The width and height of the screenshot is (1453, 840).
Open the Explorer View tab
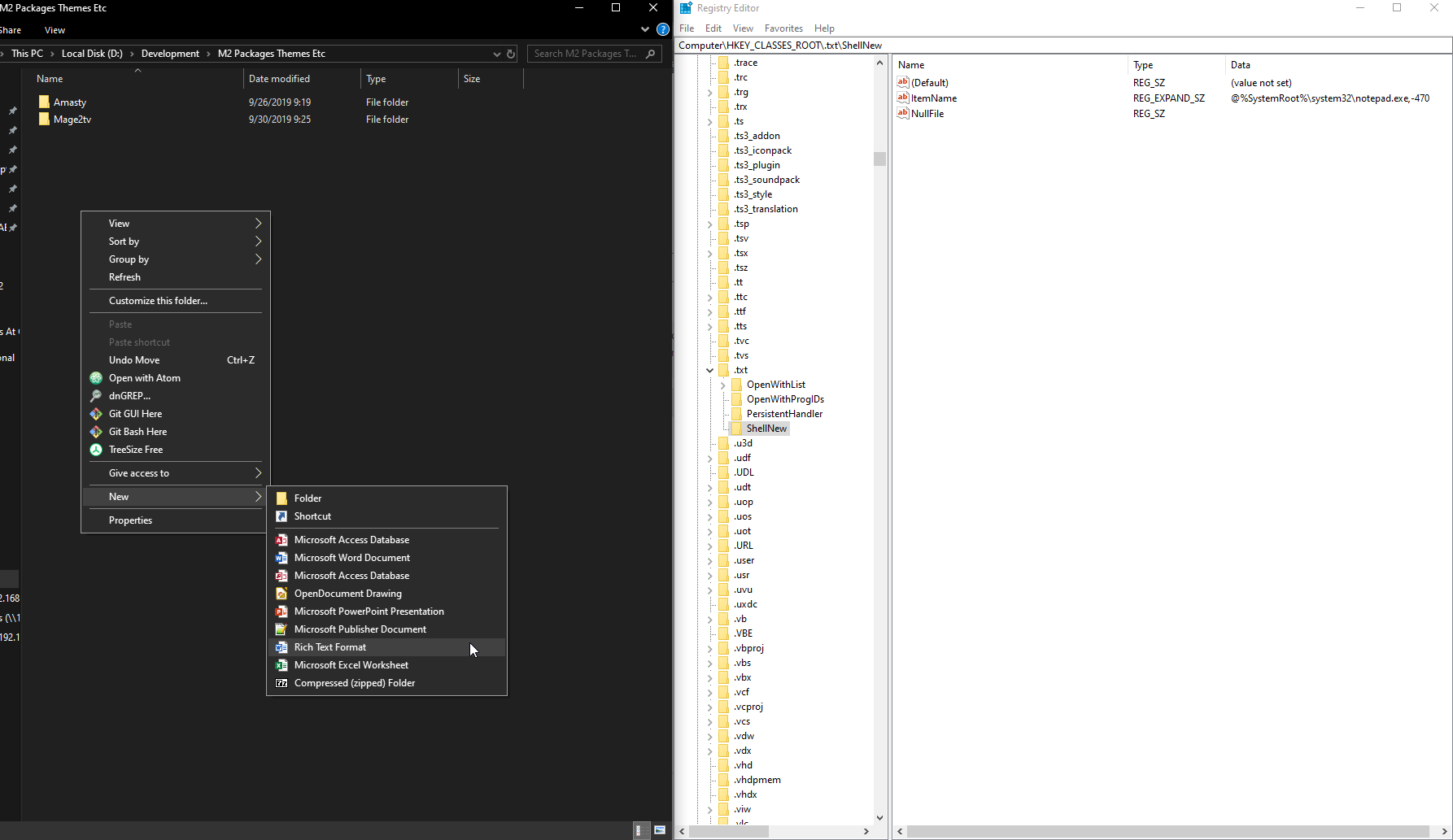[x=55, y=30]
